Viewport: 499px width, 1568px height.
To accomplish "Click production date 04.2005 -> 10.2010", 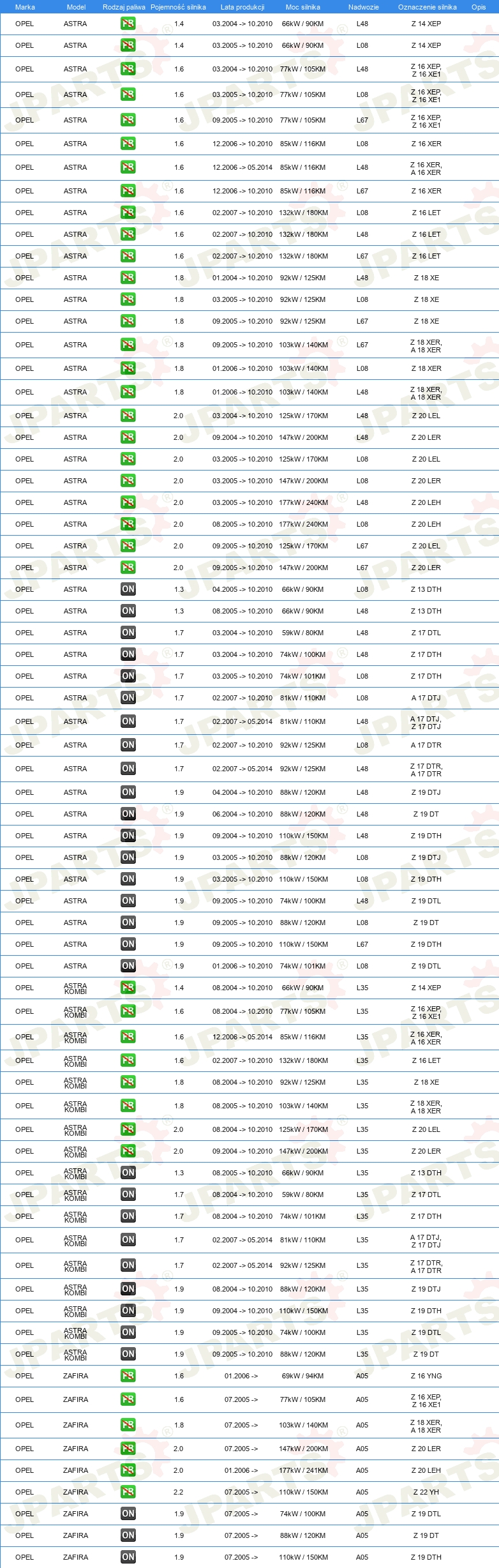I will pos(242,589).
